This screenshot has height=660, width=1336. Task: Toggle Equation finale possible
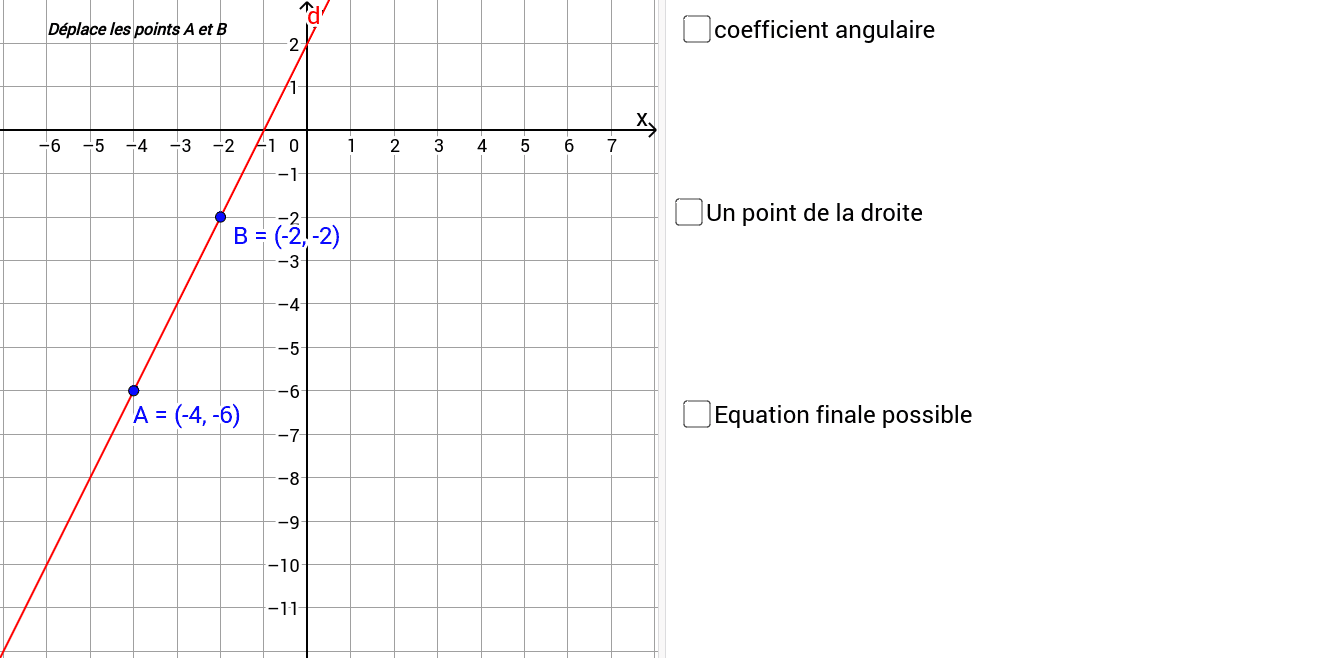696,413
